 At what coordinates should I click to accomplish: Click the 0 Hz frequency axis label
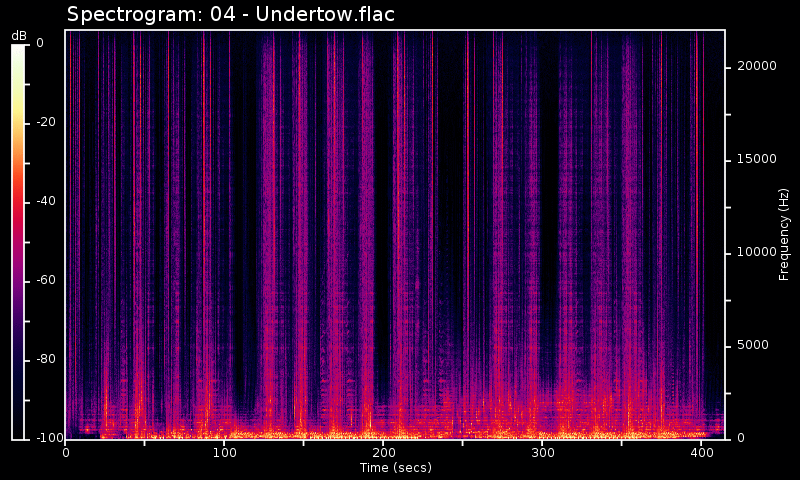point(740,439)
